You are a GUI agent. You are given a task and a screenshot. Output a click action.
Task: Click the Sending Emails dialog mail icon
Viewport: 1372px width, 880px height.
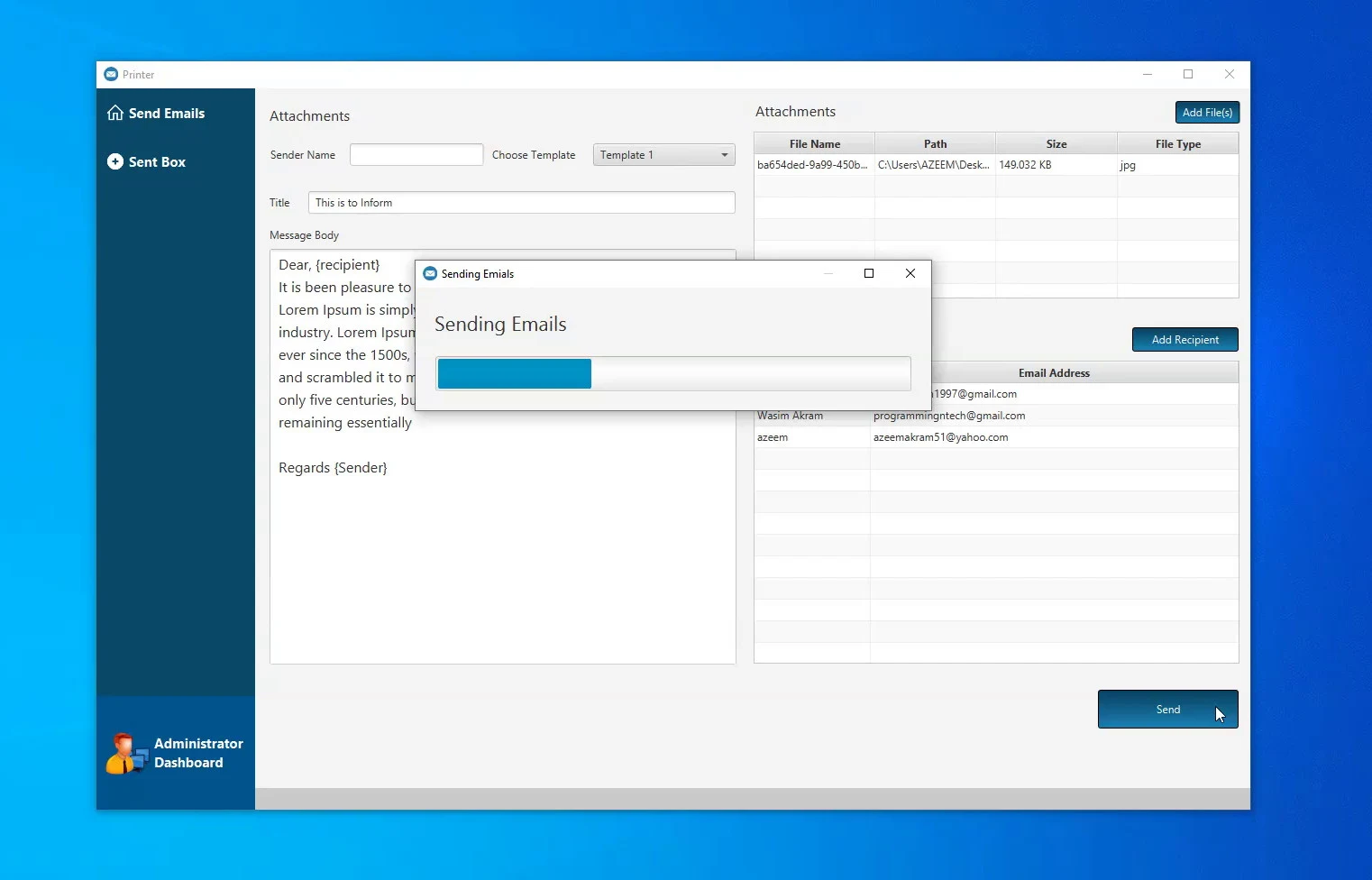pyautogui.click(x=430, y=274)
